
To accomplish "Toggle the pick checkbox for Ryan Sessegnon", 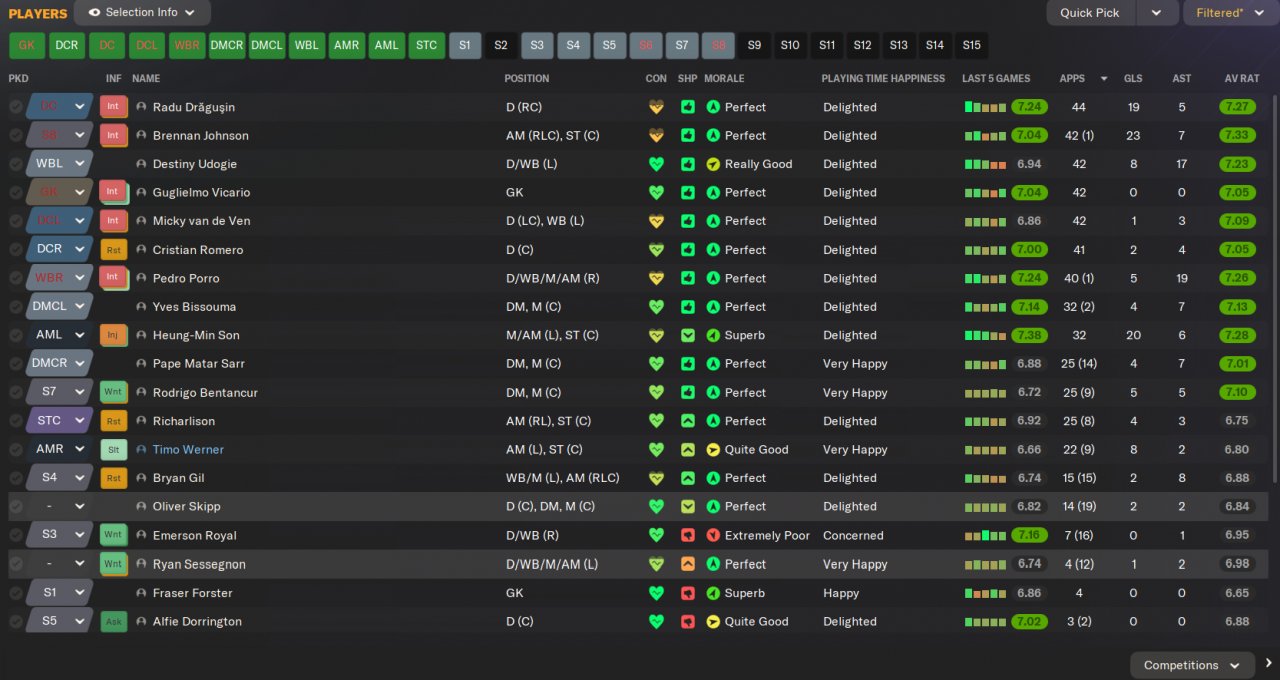I will [16, 564].
